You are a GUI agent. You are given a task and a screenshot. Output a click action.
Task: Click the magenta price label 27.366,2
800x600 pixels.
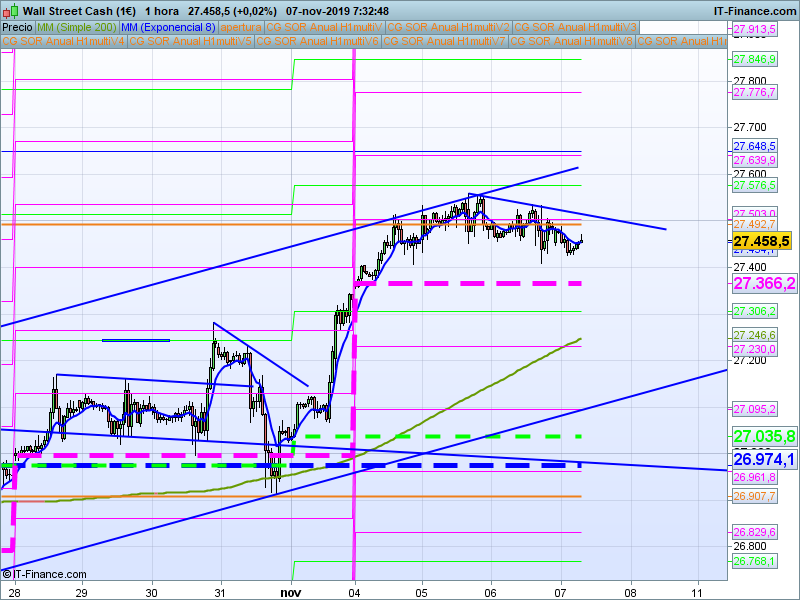pyautogui.click(x=764, y=283)
